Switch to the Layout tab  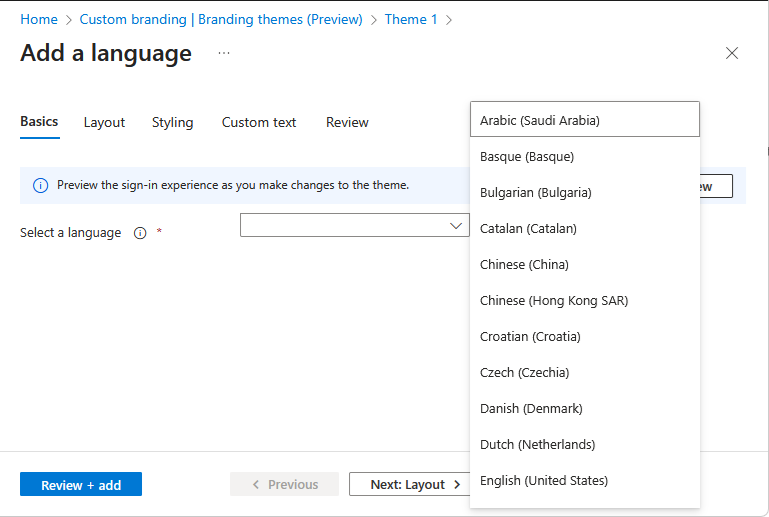pyautogui.click(x=104, y=122)
